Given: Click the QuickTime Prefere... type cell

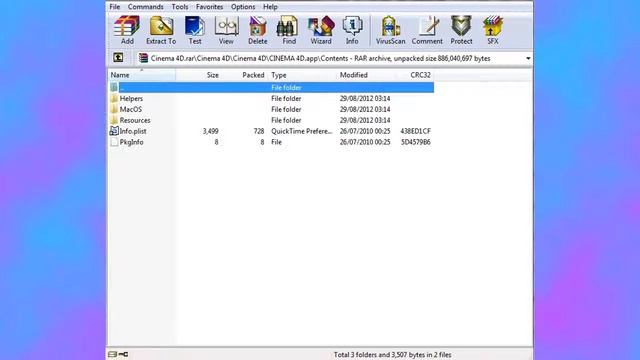Looking at the screenshot, I should [302, 131].
